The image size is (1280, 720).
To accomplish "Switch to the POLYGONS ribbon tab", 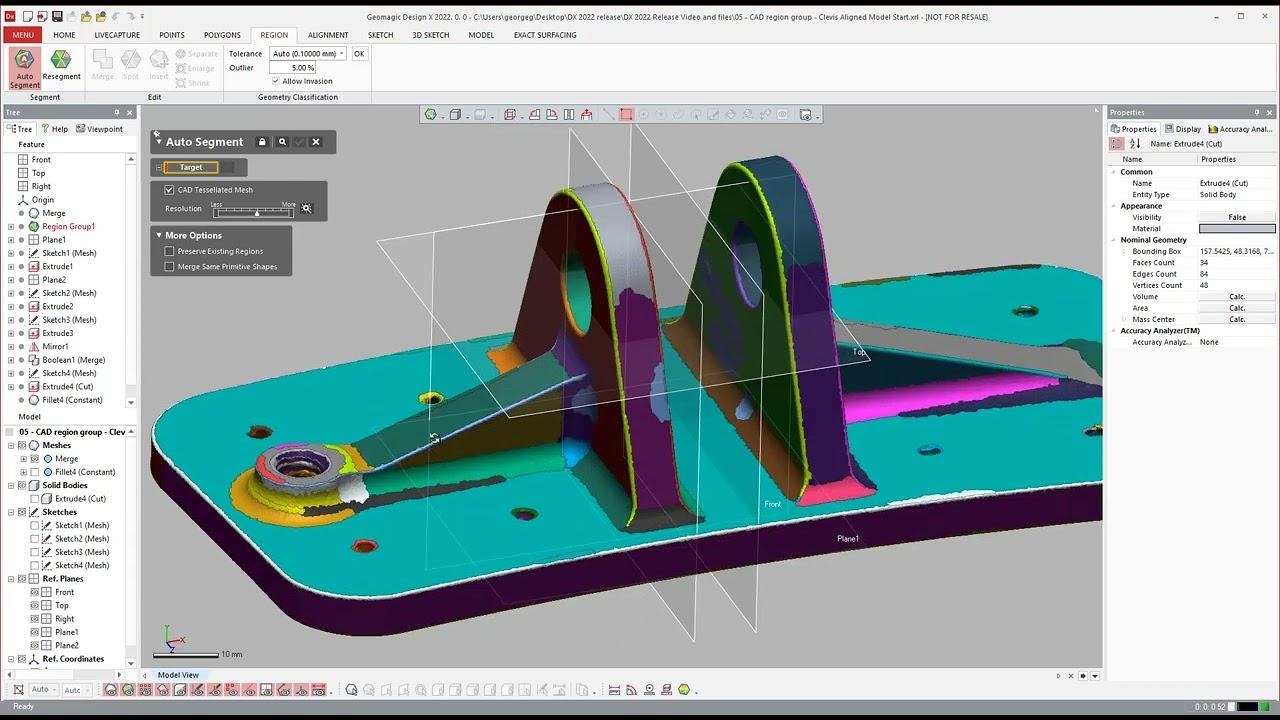I will coord(222,35).
